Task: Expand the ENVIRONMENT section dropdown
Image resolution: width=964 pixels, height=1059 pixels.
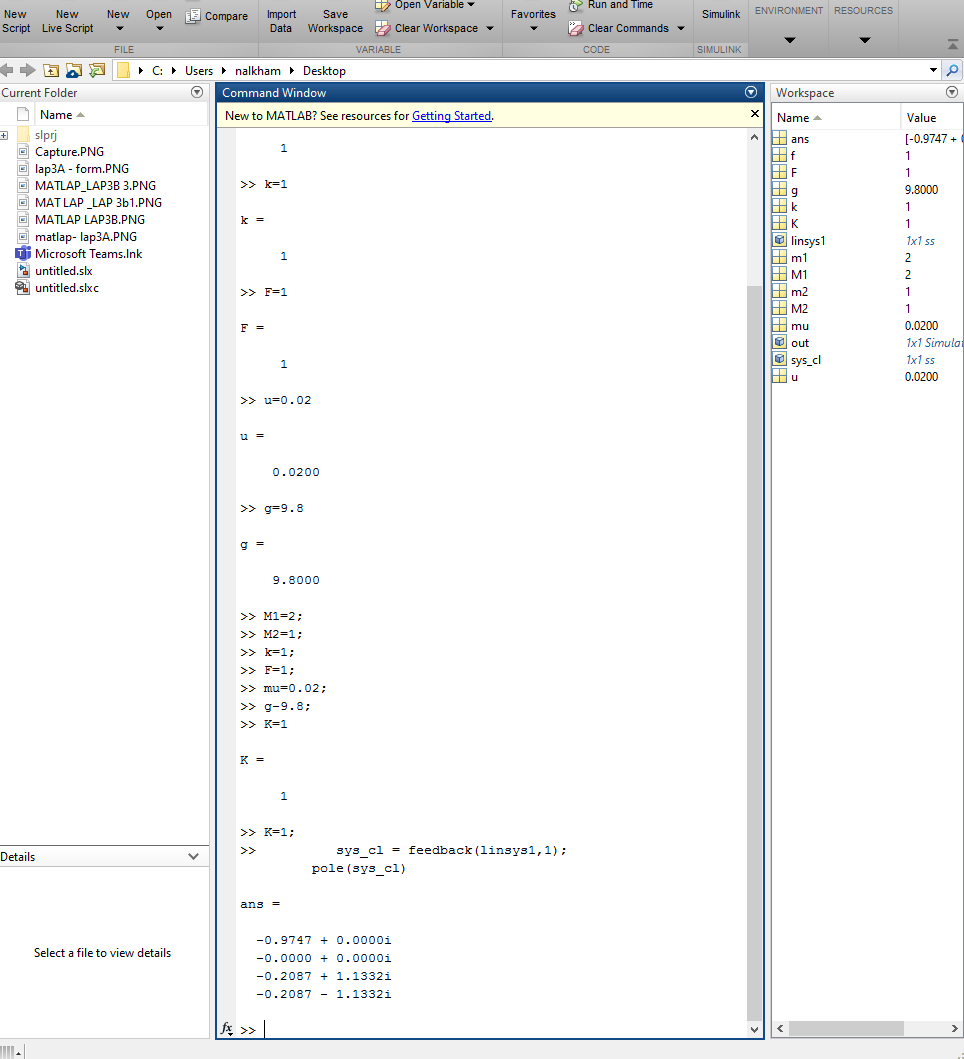Action: [789, 40]
